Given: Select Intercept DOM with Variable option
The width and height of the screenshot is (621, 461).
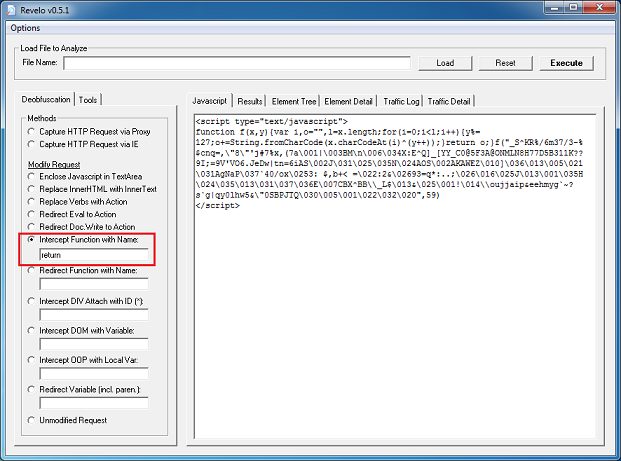Looking at the screenshot, I should tap(33, 329).
